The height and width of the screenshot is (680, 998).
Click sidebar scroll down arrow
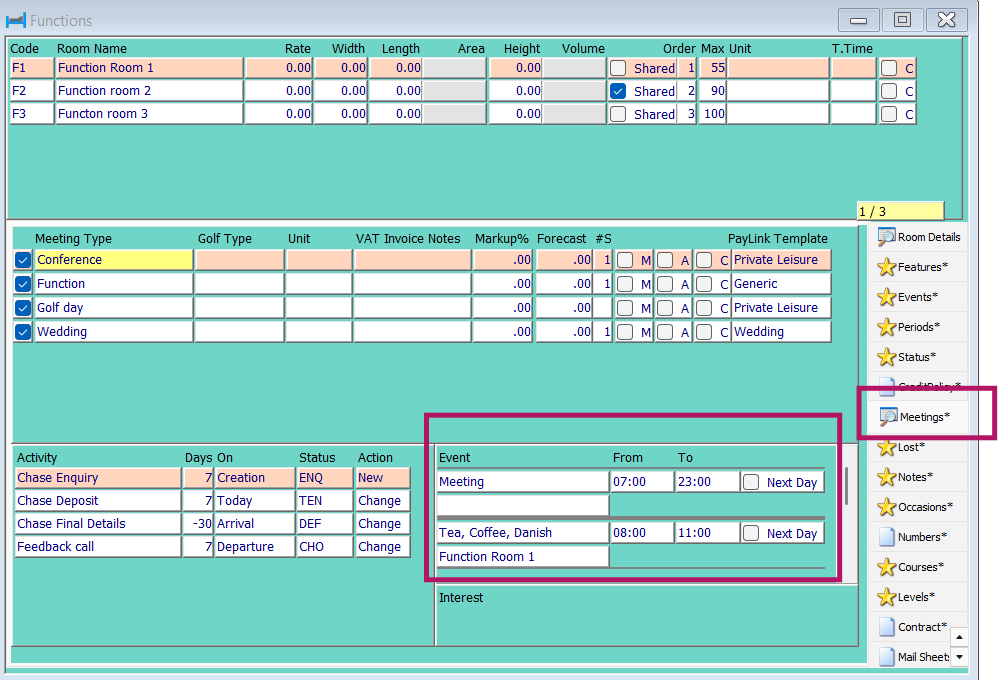[x=959, y=656]
